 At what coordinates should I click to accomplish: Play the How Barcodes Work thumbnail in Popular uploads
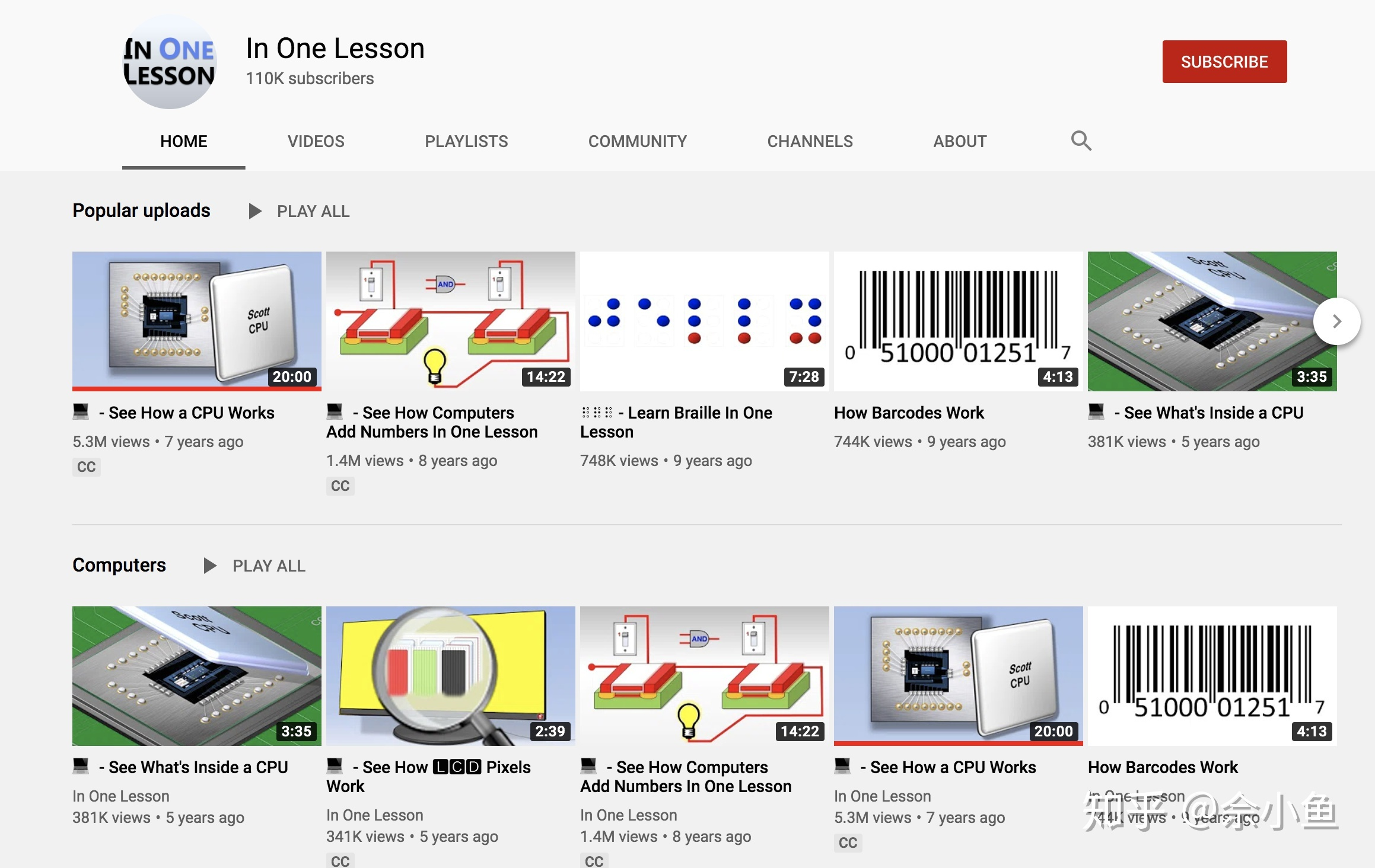tap(958, 321)
